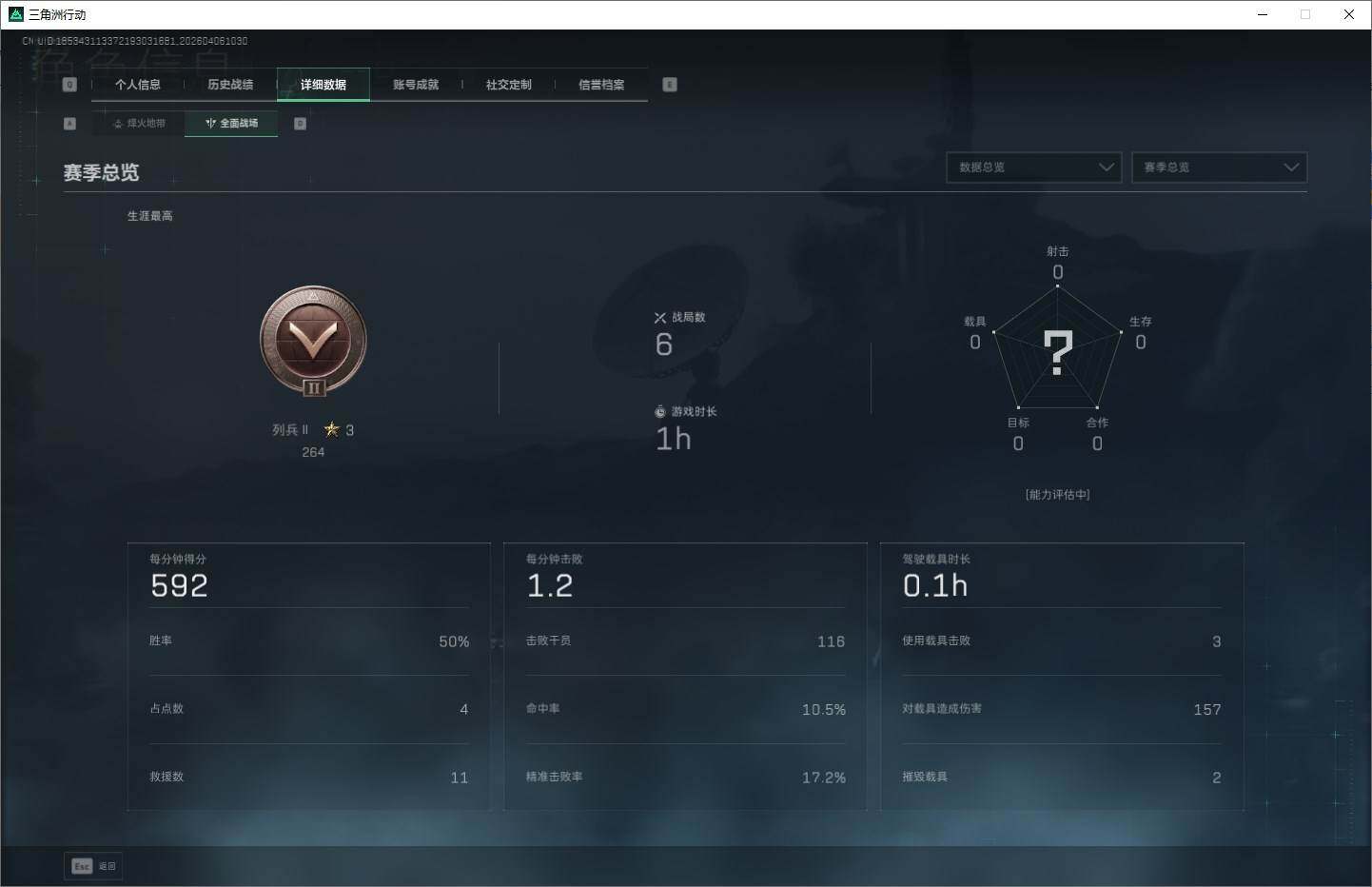Go to the 账号成就 tab
The height and width of the screenshot is (887, 1372).
tap(416, 85)
